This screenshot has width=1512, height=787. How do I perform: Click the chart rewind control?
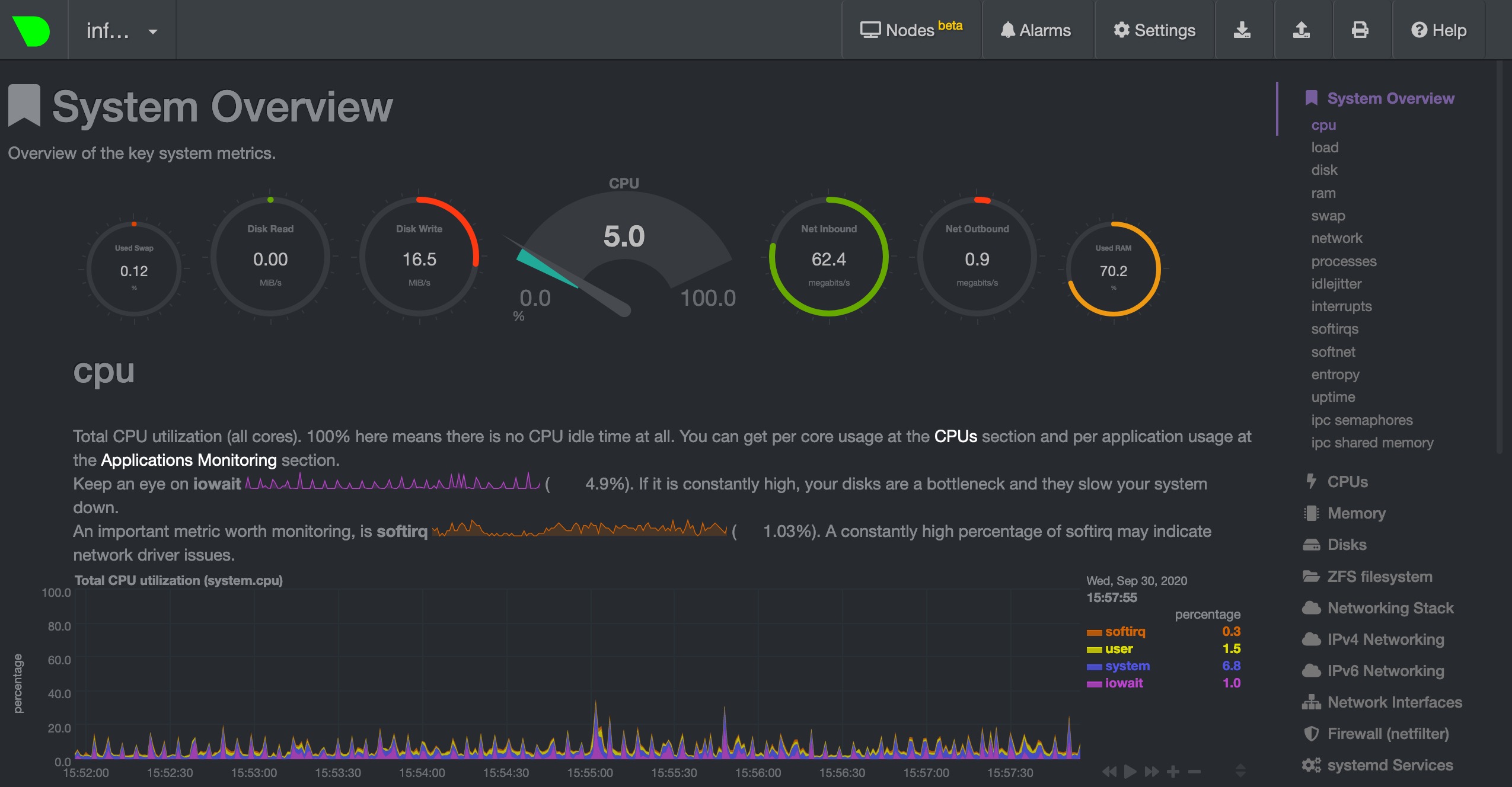1109,772
